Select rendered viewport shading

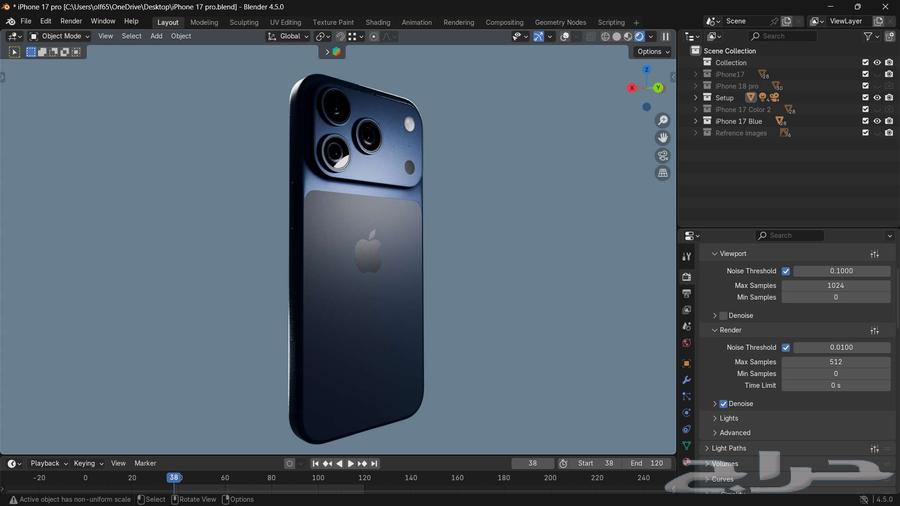639,36
